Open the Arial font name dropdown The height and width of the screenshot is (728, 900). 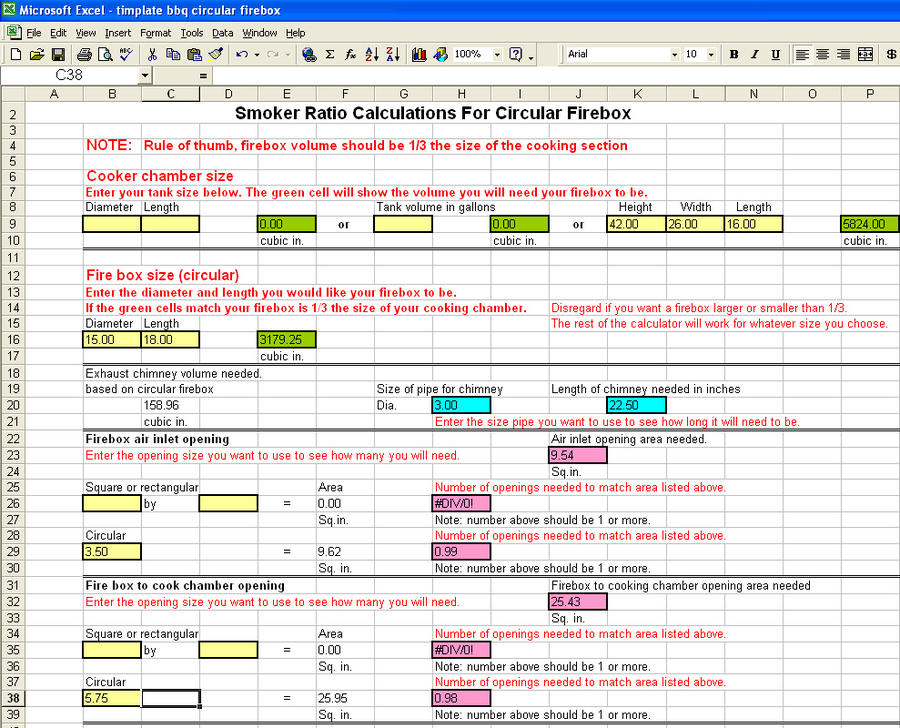pos(674,54)
